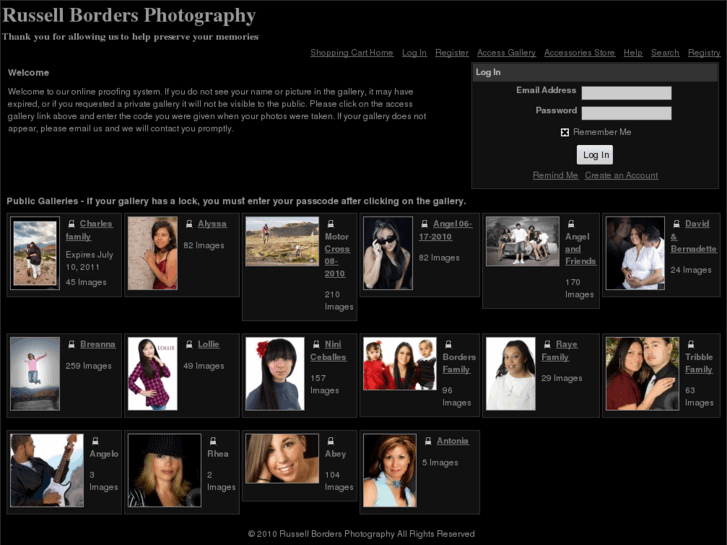Open the Nini Ceballes gallery link
The height and width of the screenshot is (545, 727).
328,351
